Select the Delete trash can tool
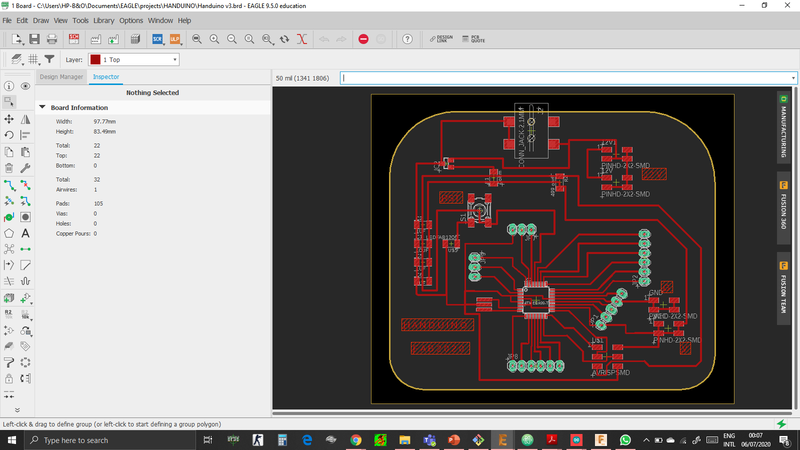The image size is (800, 450). pos(9,169)
